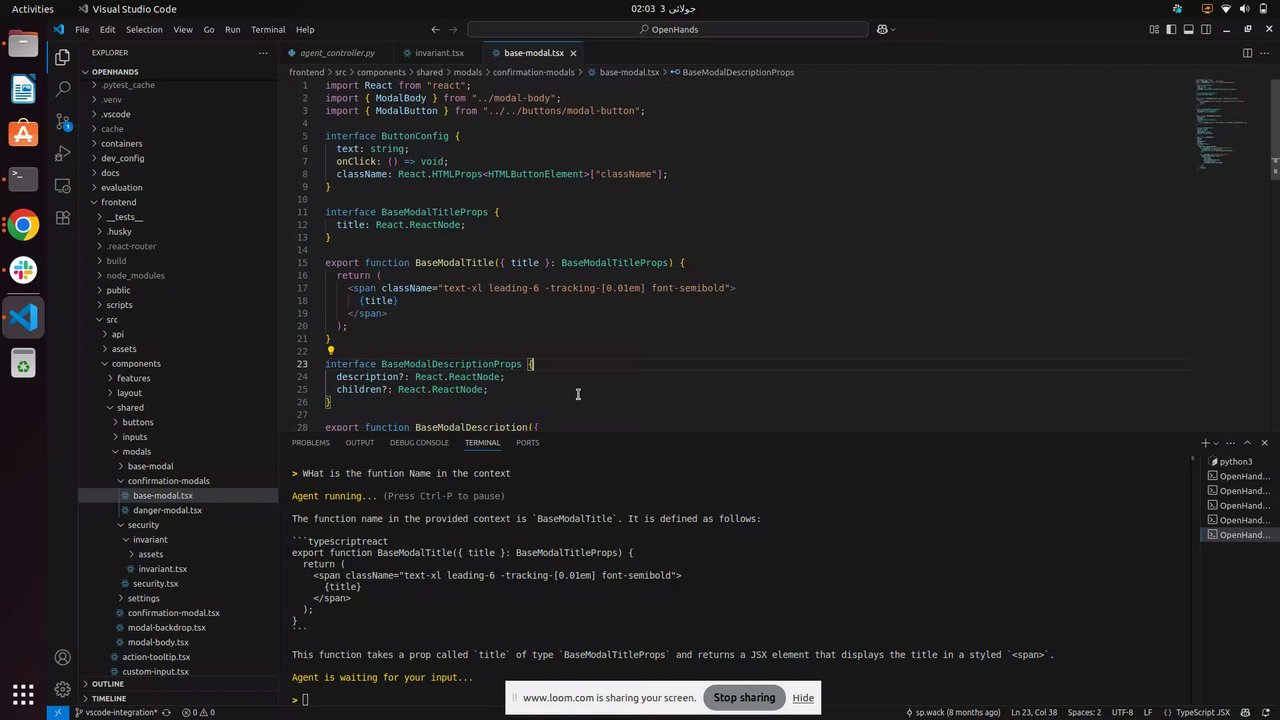The image size is (1280, 720).
Task: Click the lightbulb code action icon
Action: coord(331,351)
